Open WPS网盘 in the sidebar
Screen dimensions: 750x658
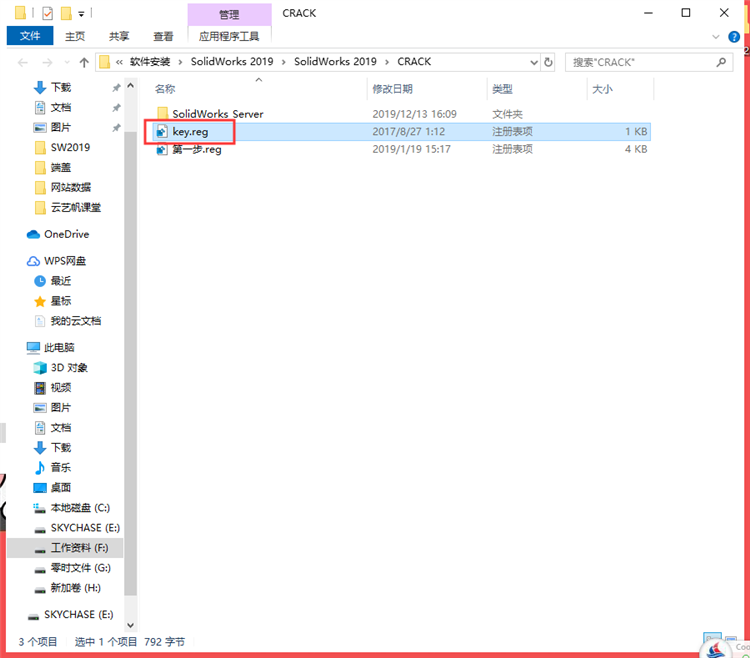pyautogui.click(x=56, y=261)
